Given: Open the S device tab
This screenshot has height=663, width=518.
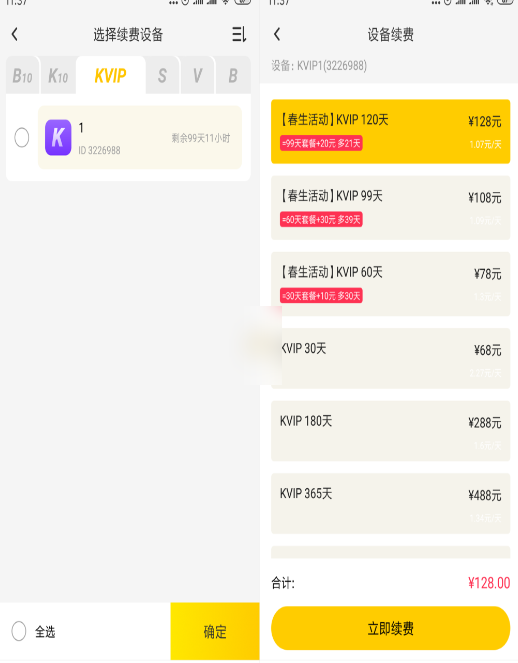Looking at the screenshot, I should (x=162, y=76).
